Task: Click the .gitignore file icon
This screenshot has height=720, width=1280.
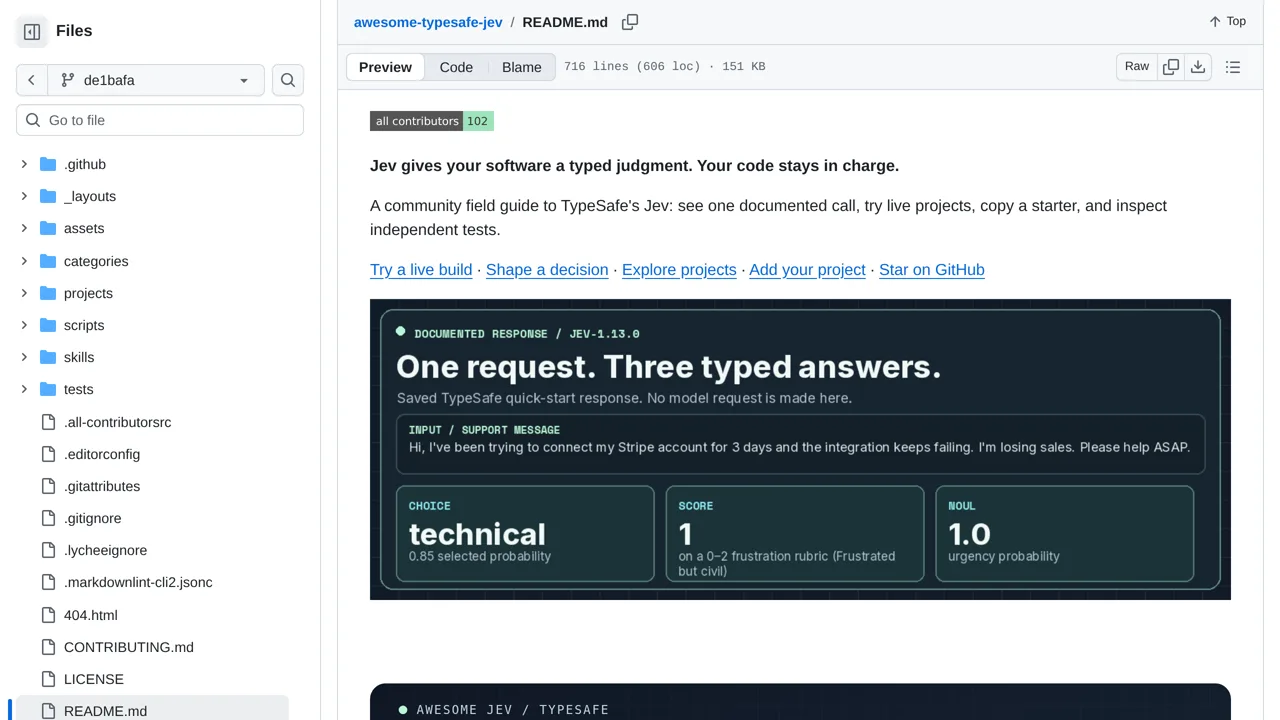Action: coord(48,518)
